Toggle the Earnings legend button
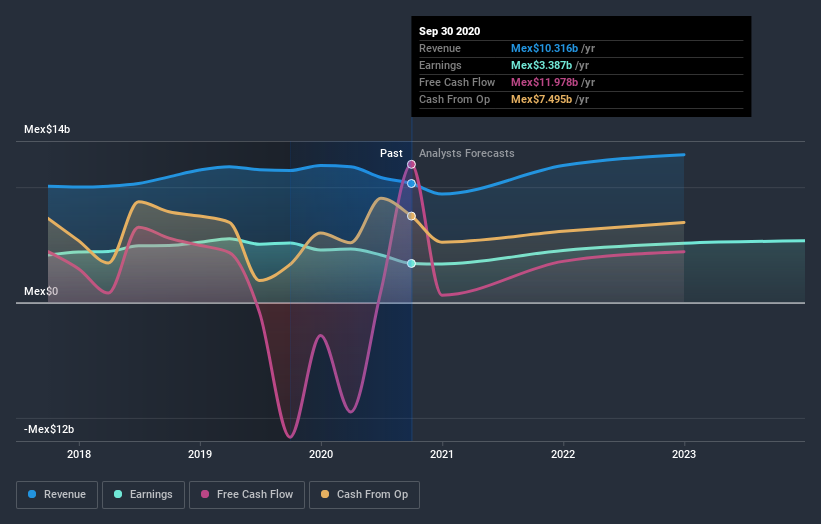821x524 pixels. point(143,495)
